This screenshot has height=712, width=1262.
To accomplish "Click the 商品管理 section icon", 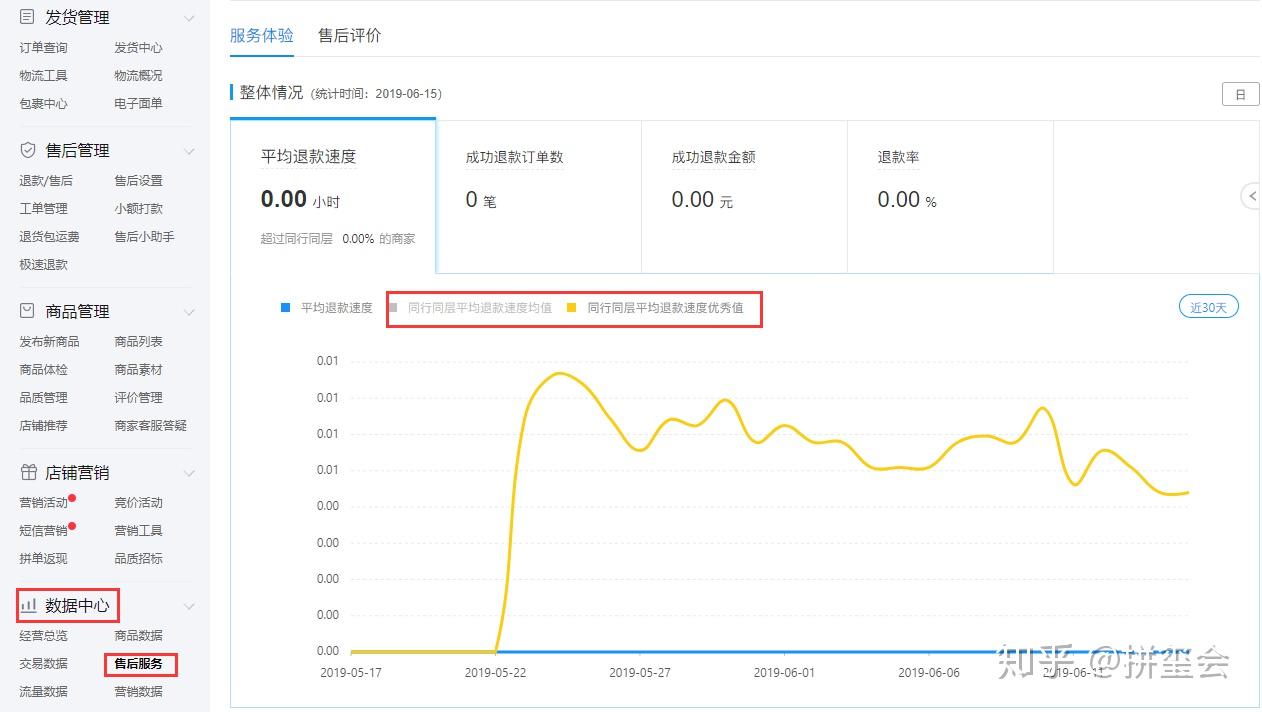I will point(28,311).
